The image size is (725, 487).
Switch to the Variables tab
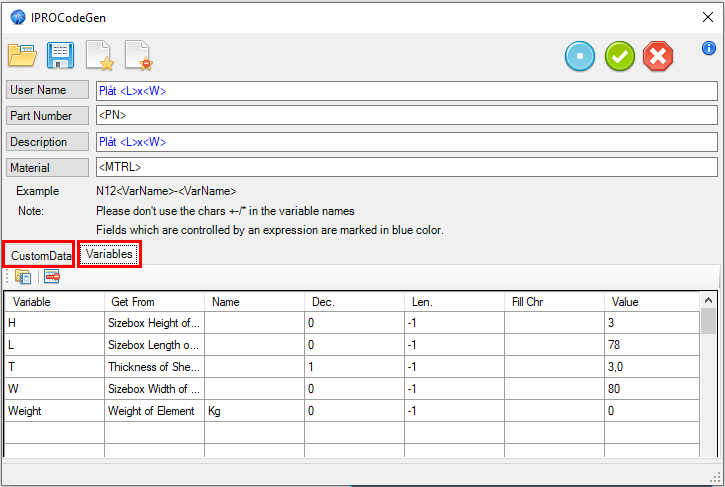[109, 254]
